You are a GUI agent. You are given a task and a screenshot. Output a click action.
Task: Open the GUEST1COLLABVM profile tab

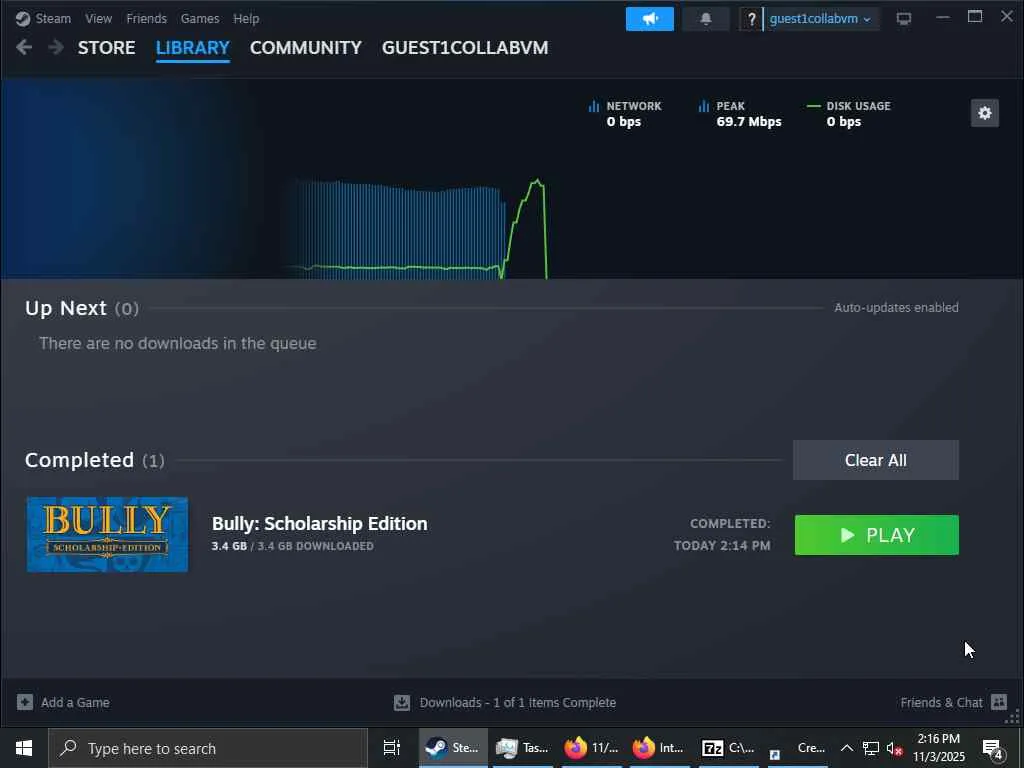465,48
